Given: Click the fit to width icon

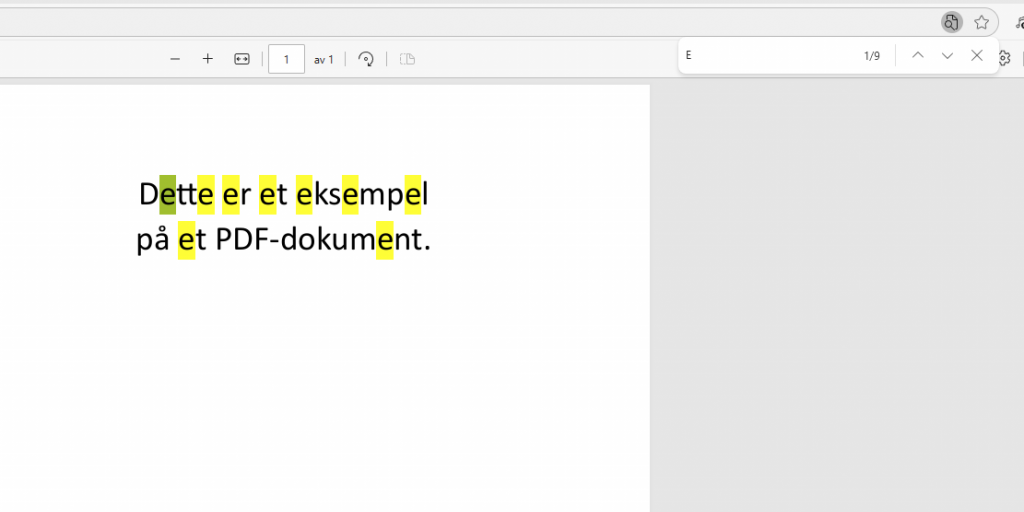Looking at the screenshot, I should point(242,59).
